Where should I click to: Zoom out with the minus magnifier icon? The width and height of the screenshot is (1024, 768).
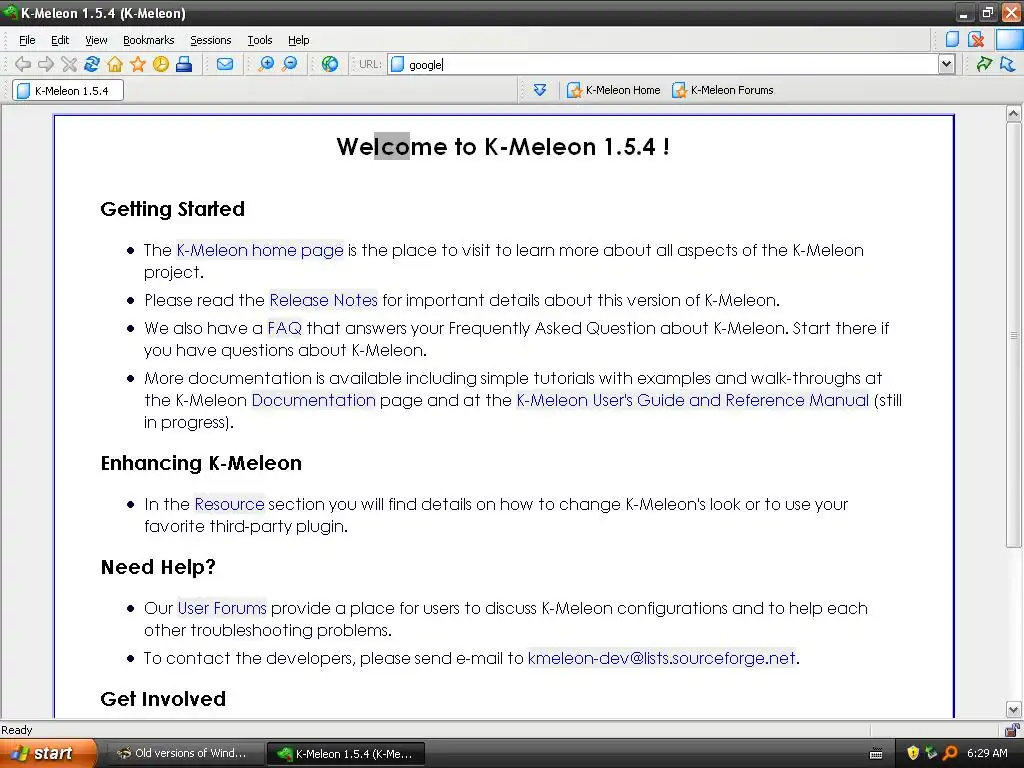click(289, 64)
